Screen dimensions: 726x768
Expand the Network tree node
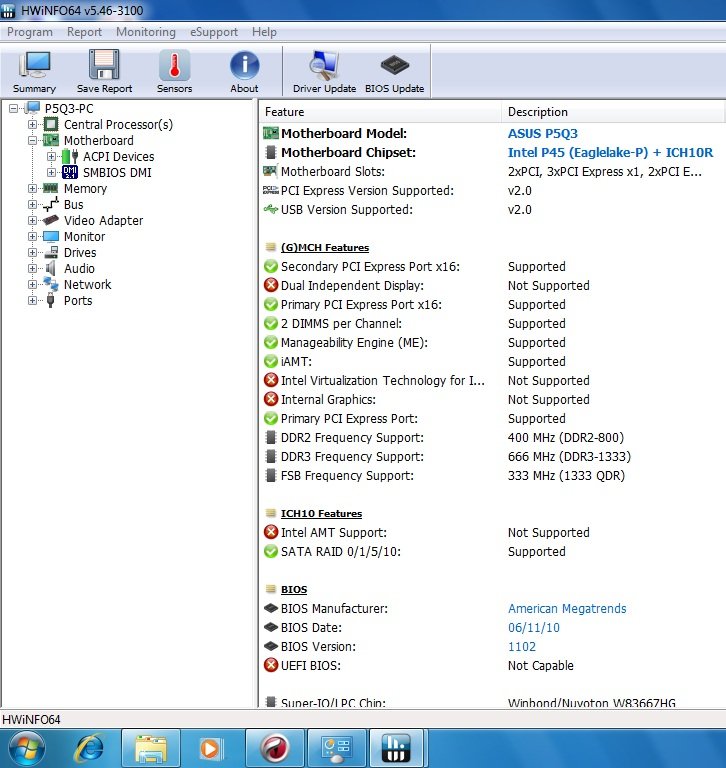pyautogui.click(x=32, y=285)
